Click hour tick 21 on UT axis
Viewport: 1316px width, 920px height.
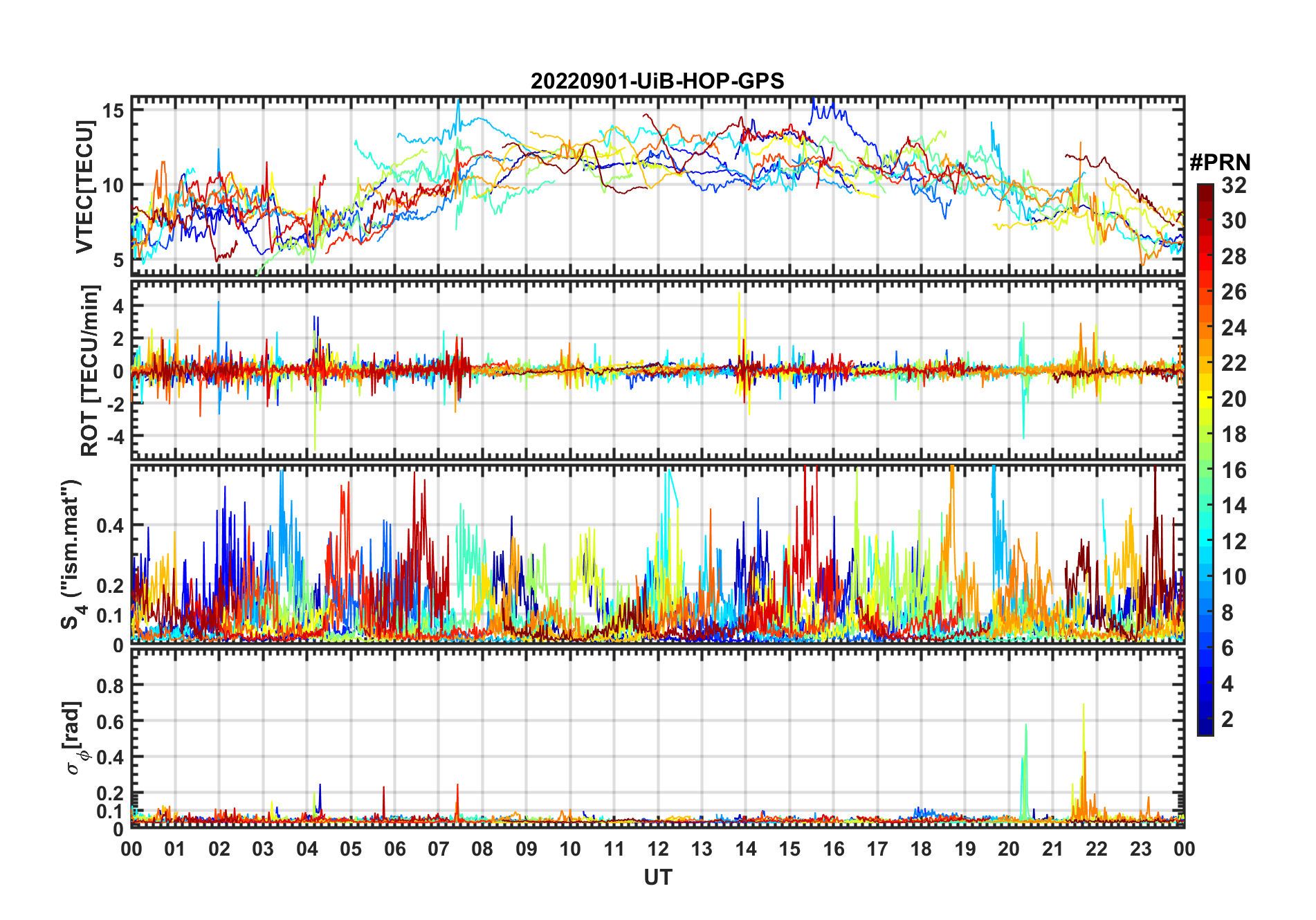tap(1053, 849)
